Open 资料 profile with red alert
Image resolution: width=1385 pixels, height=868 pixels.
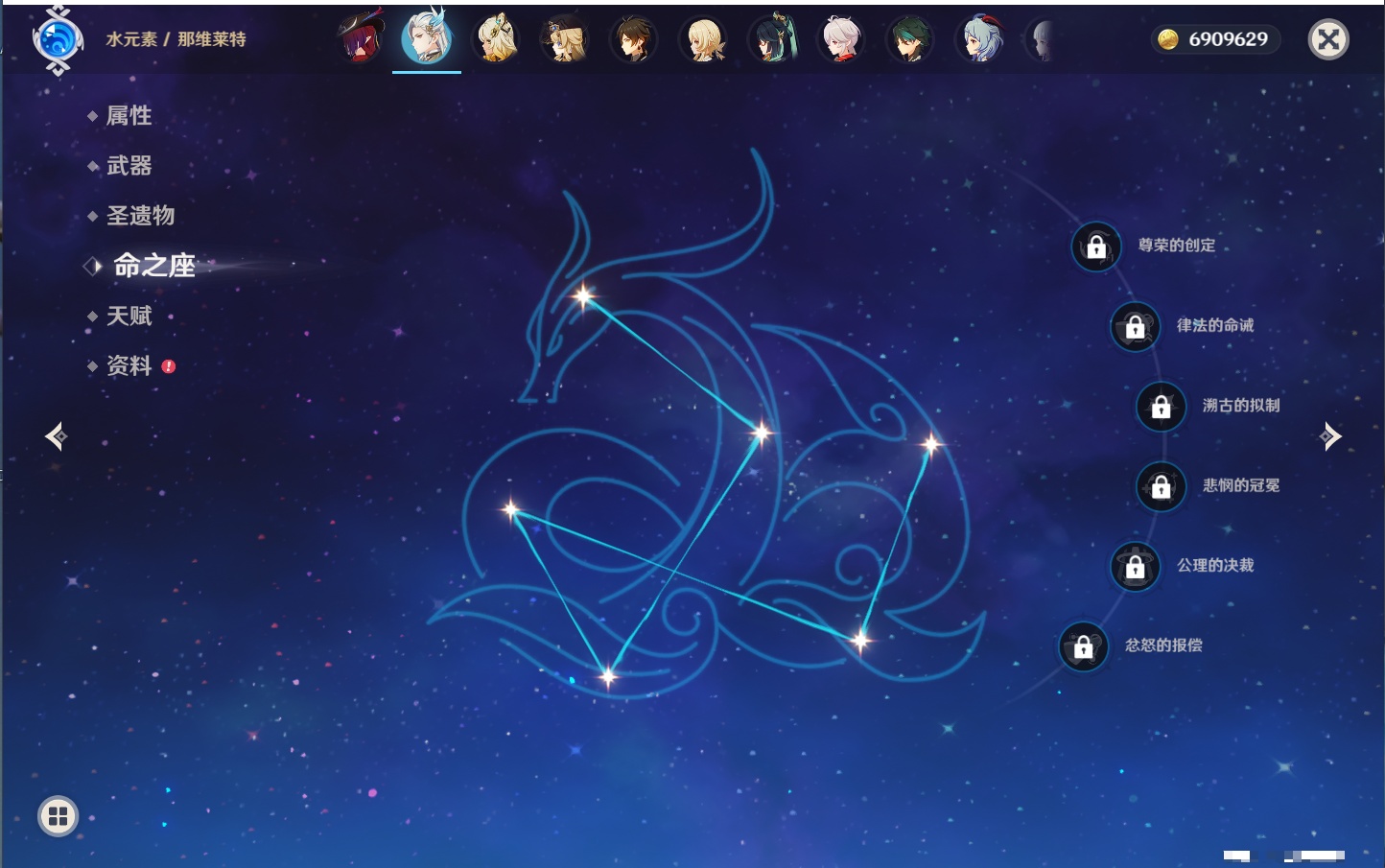click(129, 365)
